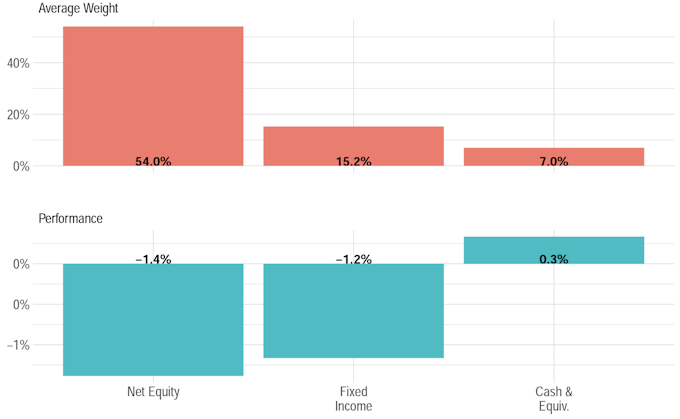Click the Fixed Income x-axis label
680x419 pixels.
tap(353, 399)
